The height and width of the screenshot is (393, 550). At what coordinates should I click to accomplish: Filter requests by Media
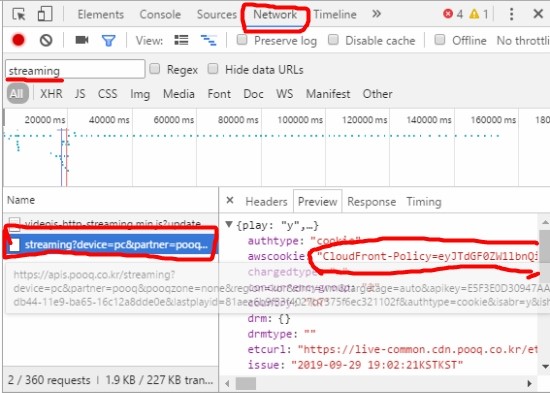179,94
